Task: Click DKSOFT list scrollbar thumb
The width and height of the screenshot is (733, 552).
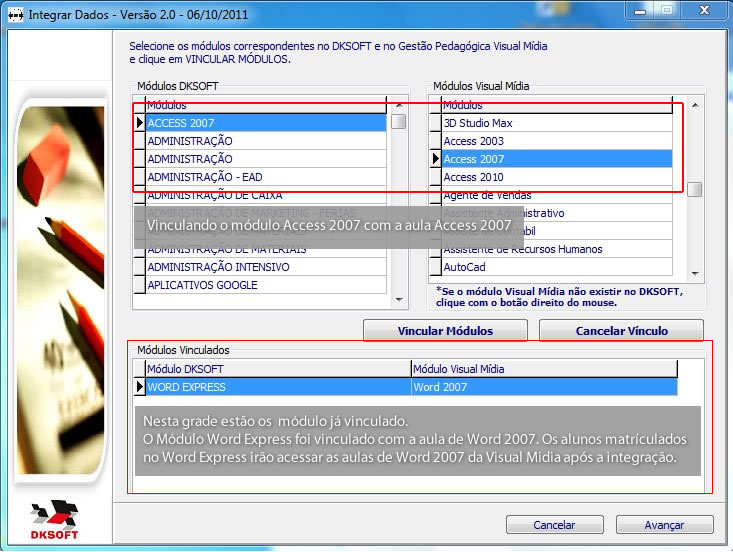Action: pos(399,122)
